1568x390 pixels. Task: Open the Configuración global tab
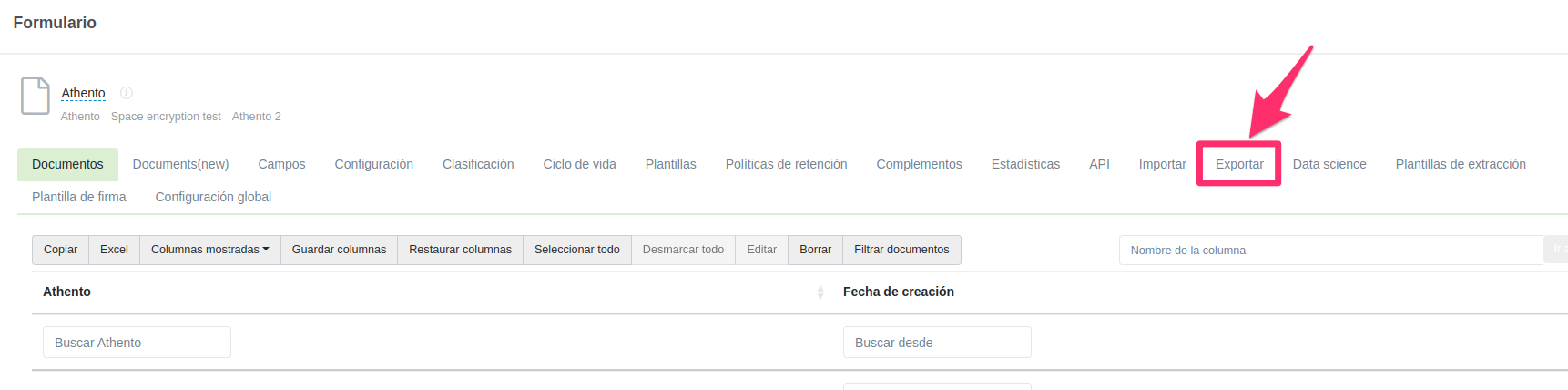tap(213, 197)
